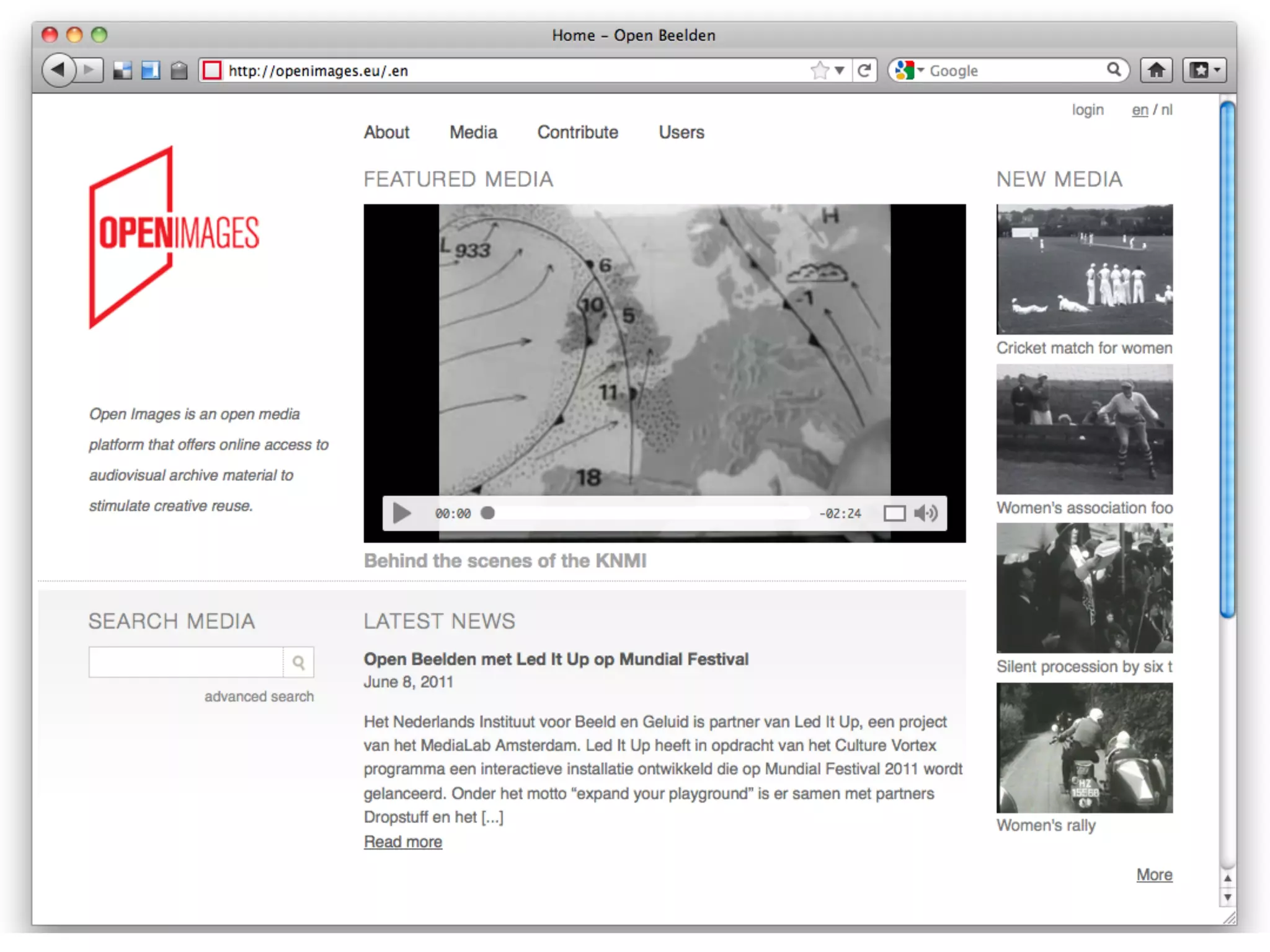Play the featured KNMI video
This screenshot has width=1270, height=952.
click(402, 513)
